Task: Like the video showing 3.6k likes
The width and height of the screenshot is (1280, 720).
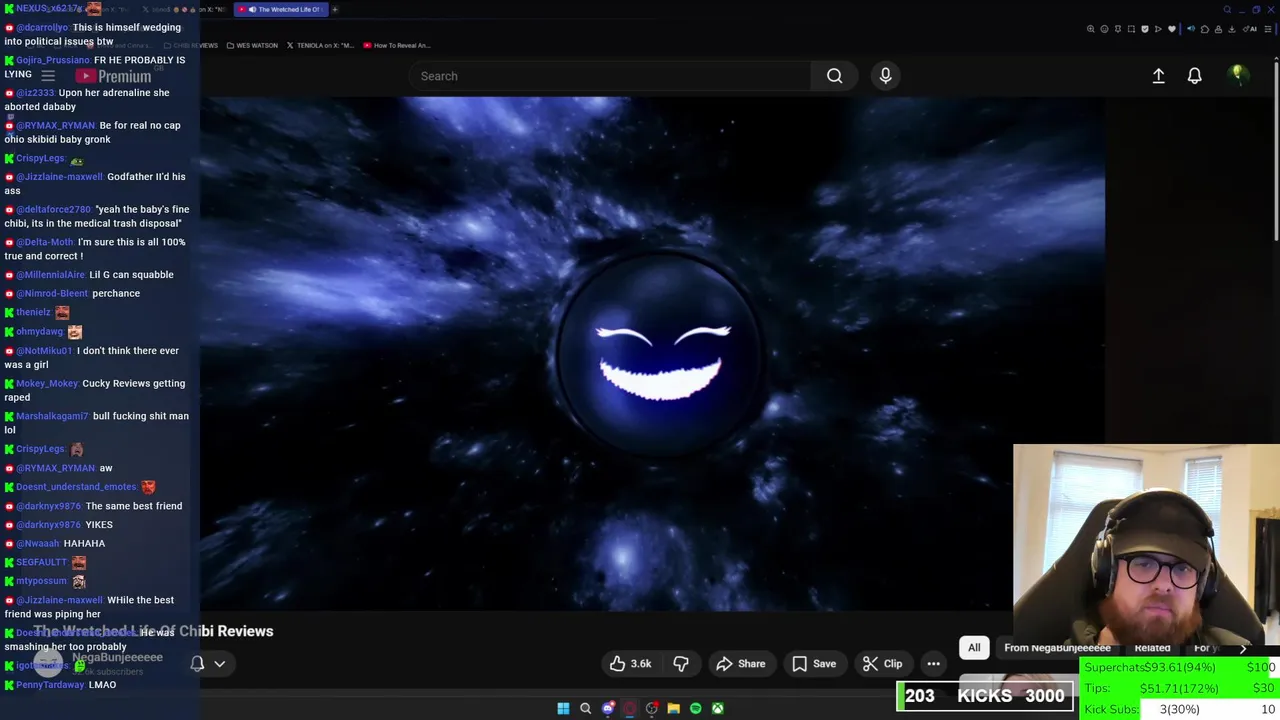Action: click(630, 664)
